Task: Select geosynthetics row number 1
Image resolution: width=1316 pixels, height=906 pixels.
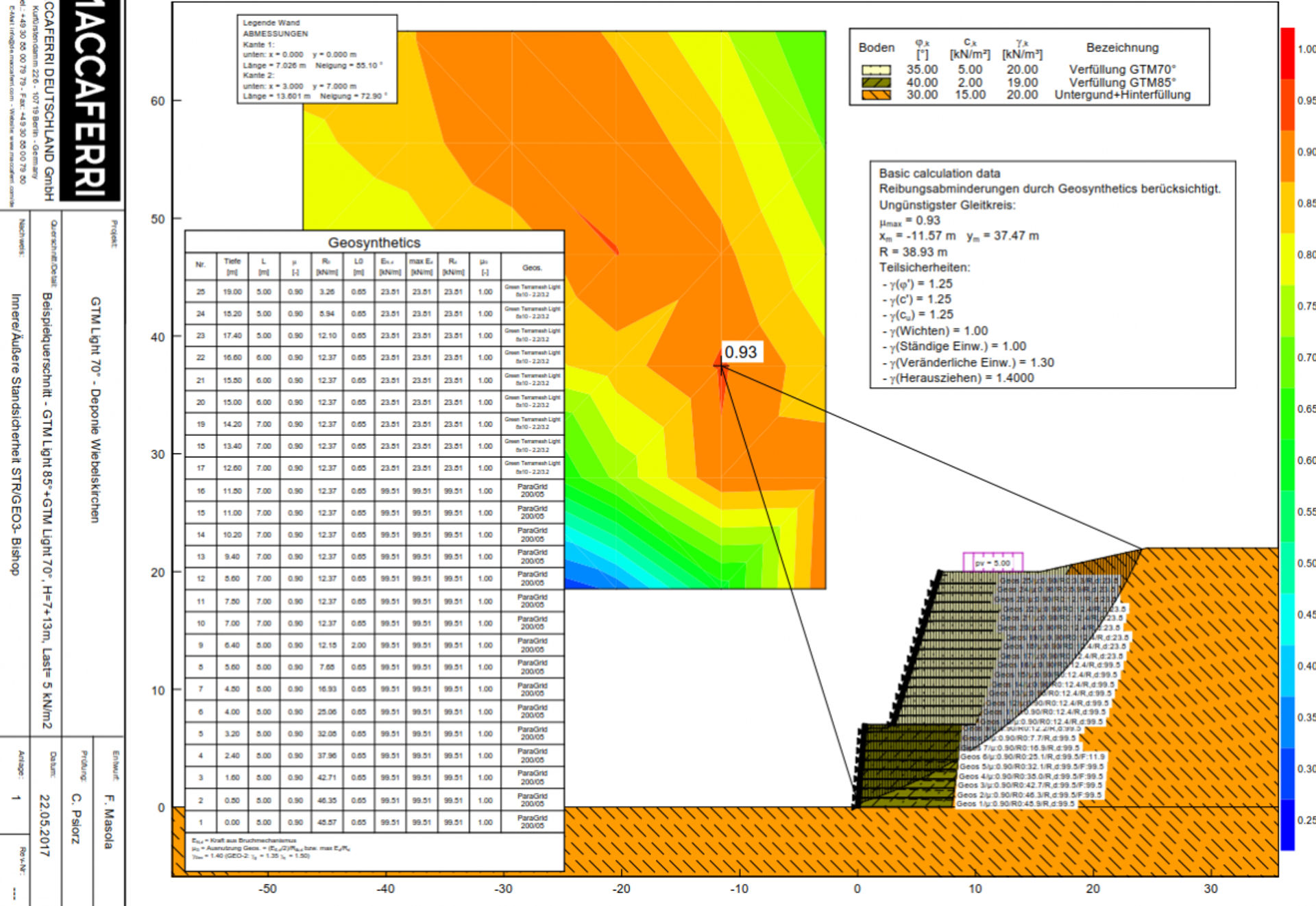Action: click(374, 822)
